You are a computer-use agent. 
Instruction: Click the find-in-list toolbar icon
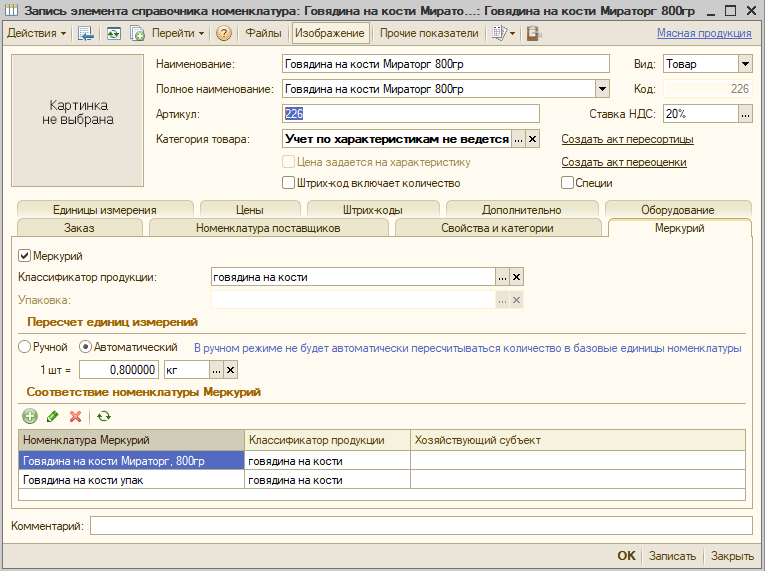[86, 34]
